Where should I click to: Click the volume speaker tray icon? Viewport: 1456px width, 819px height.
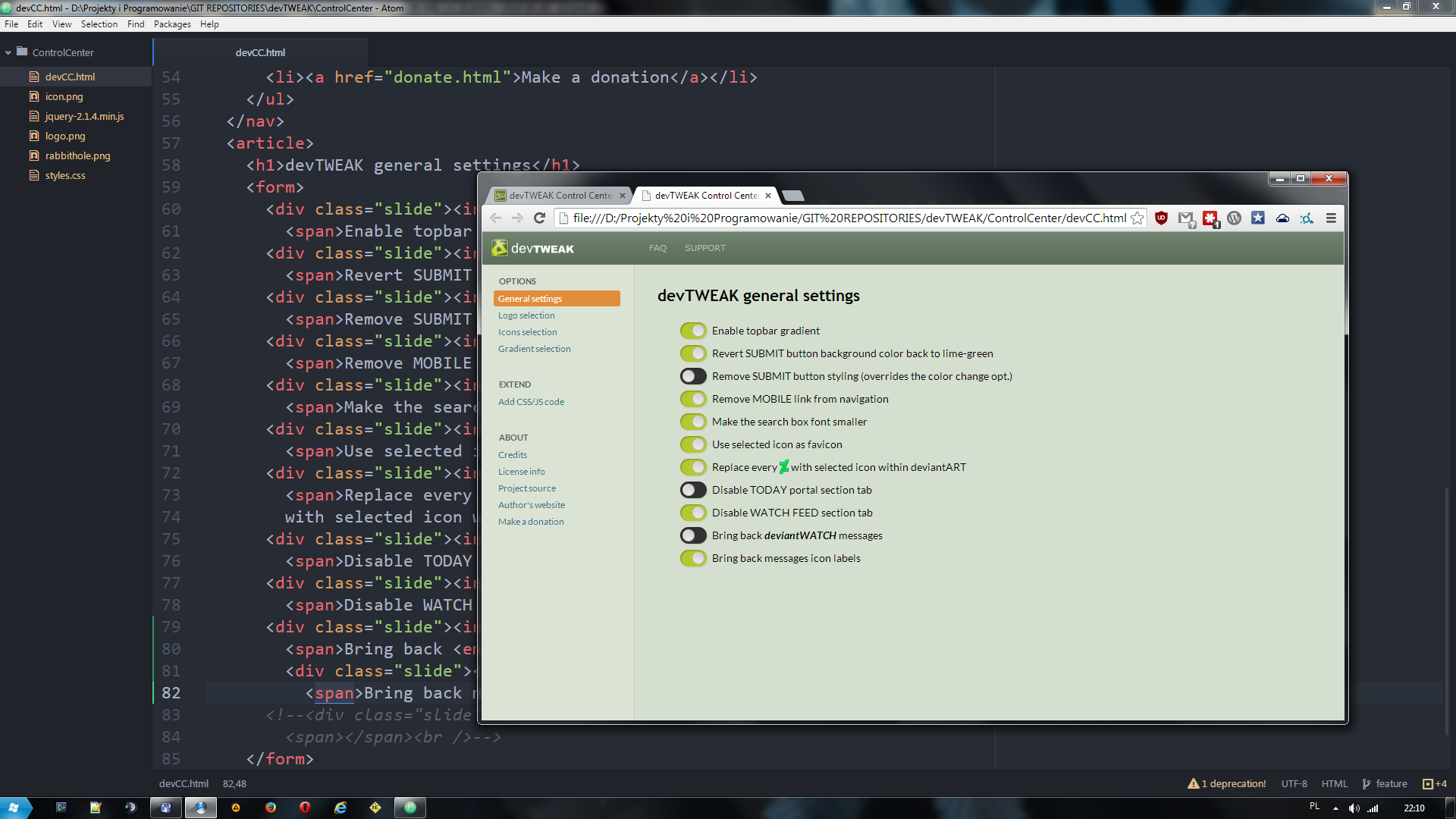tap(1354, 808)
